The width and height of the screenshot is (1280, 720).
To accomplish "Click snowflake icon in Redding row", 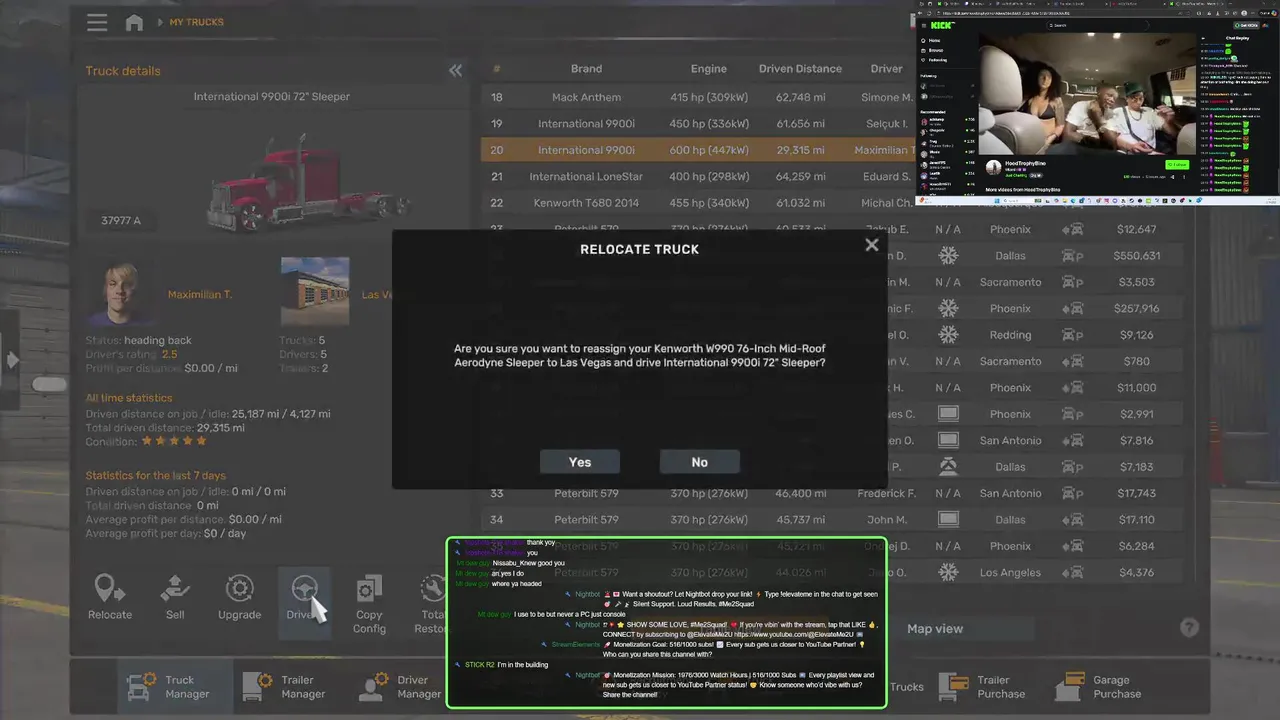I will [x=947, y=335].
